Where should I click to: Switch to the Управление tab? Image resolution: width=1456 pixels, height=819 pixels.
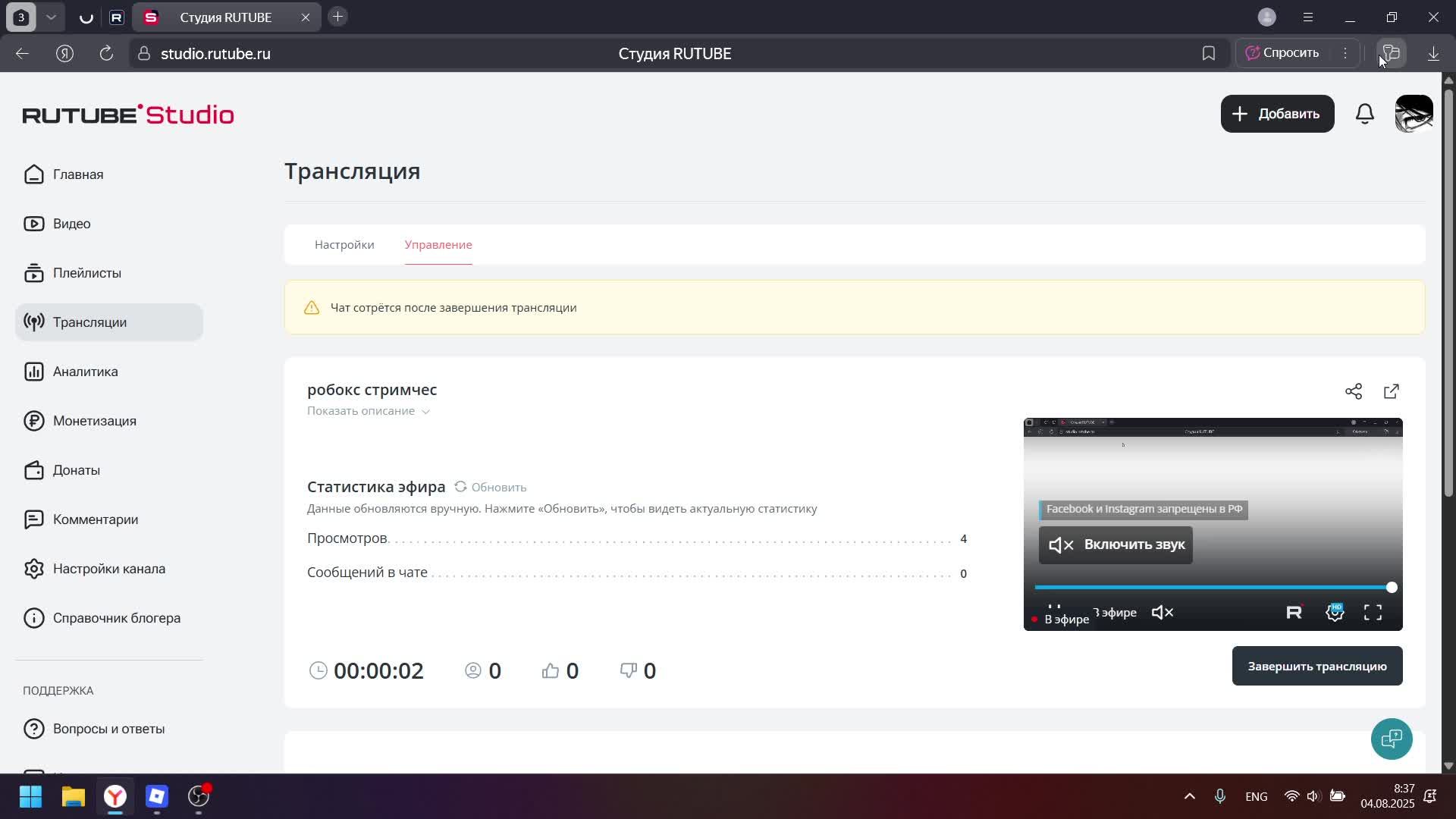[x=438, y=245]
